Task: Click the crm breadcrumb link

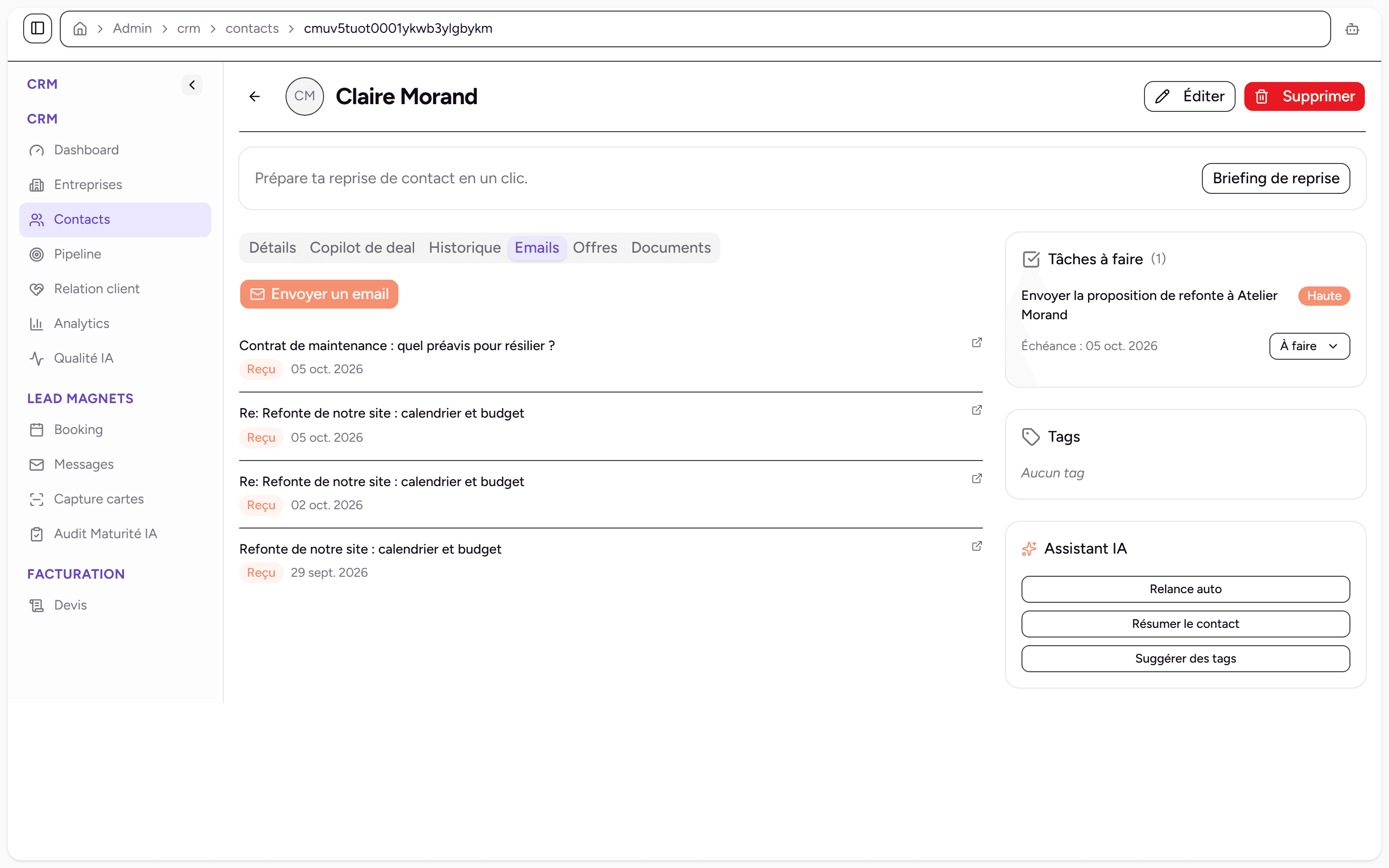Action: (188, 29)
